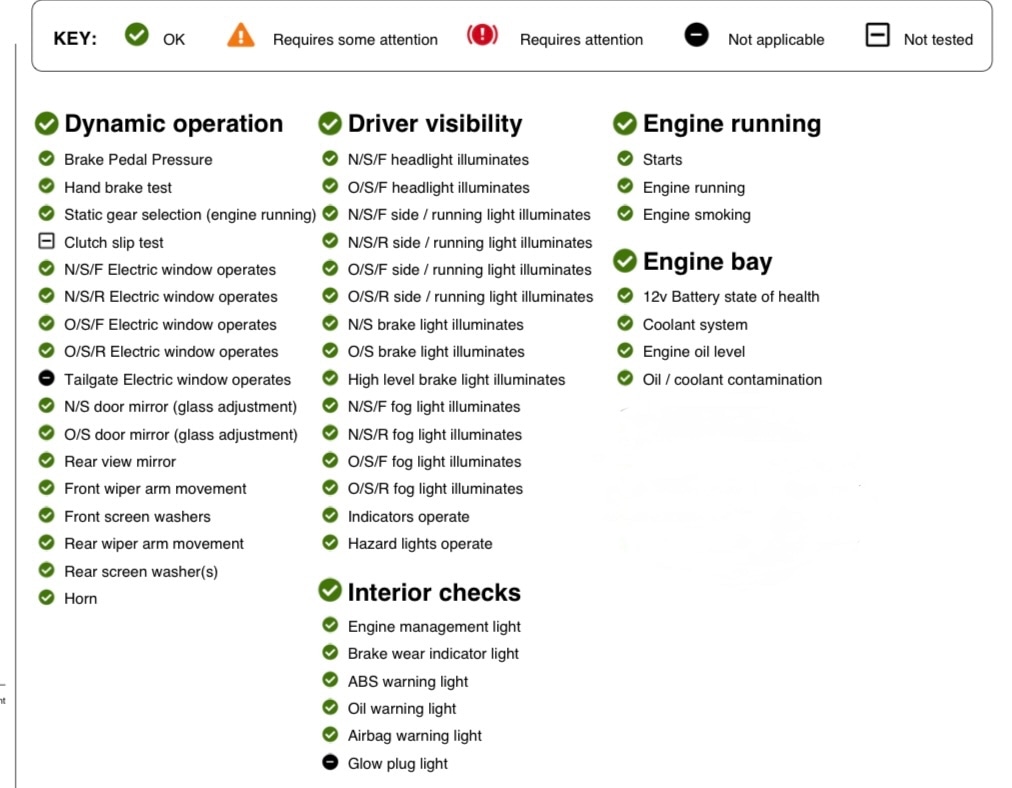
Task: Click the check mark beside Brake Pedal Pressure
Action: click(x=46, y=159)
